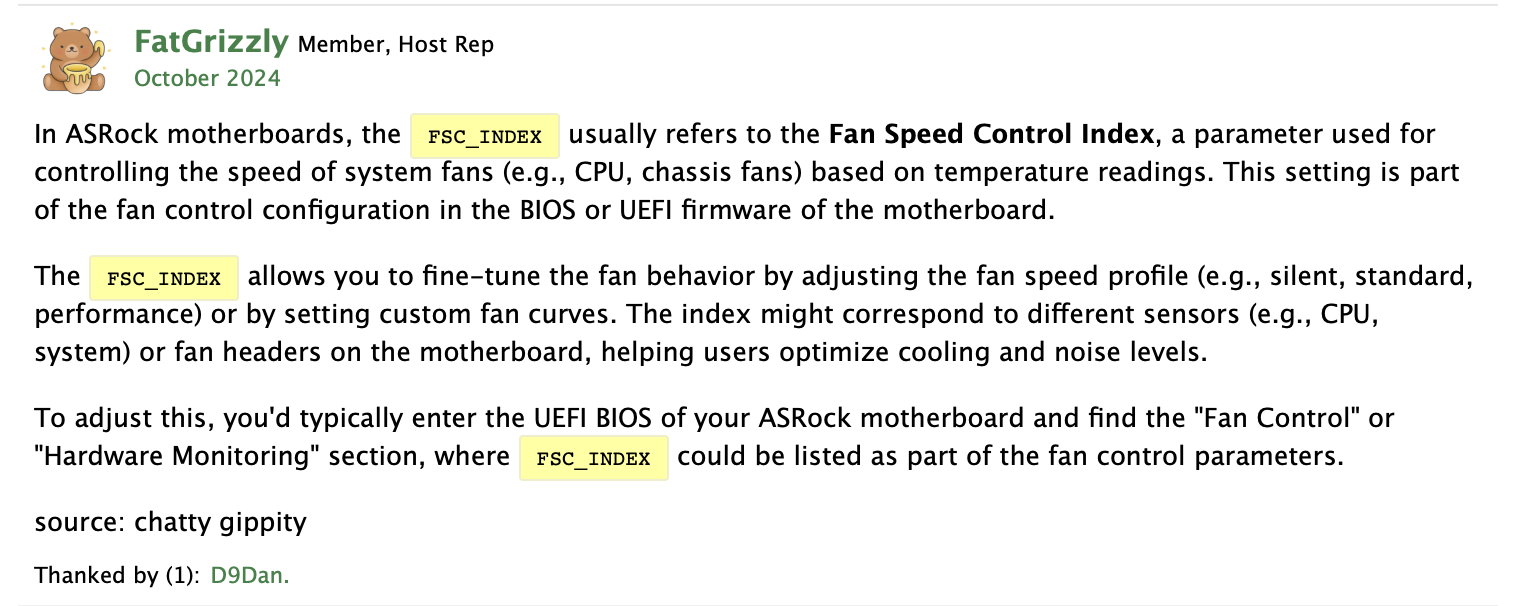Viewport: 1530px width, 606px height.
Task: Click the bold "Fan Speed Control Index" text
Action: click(x=991, y=134)
